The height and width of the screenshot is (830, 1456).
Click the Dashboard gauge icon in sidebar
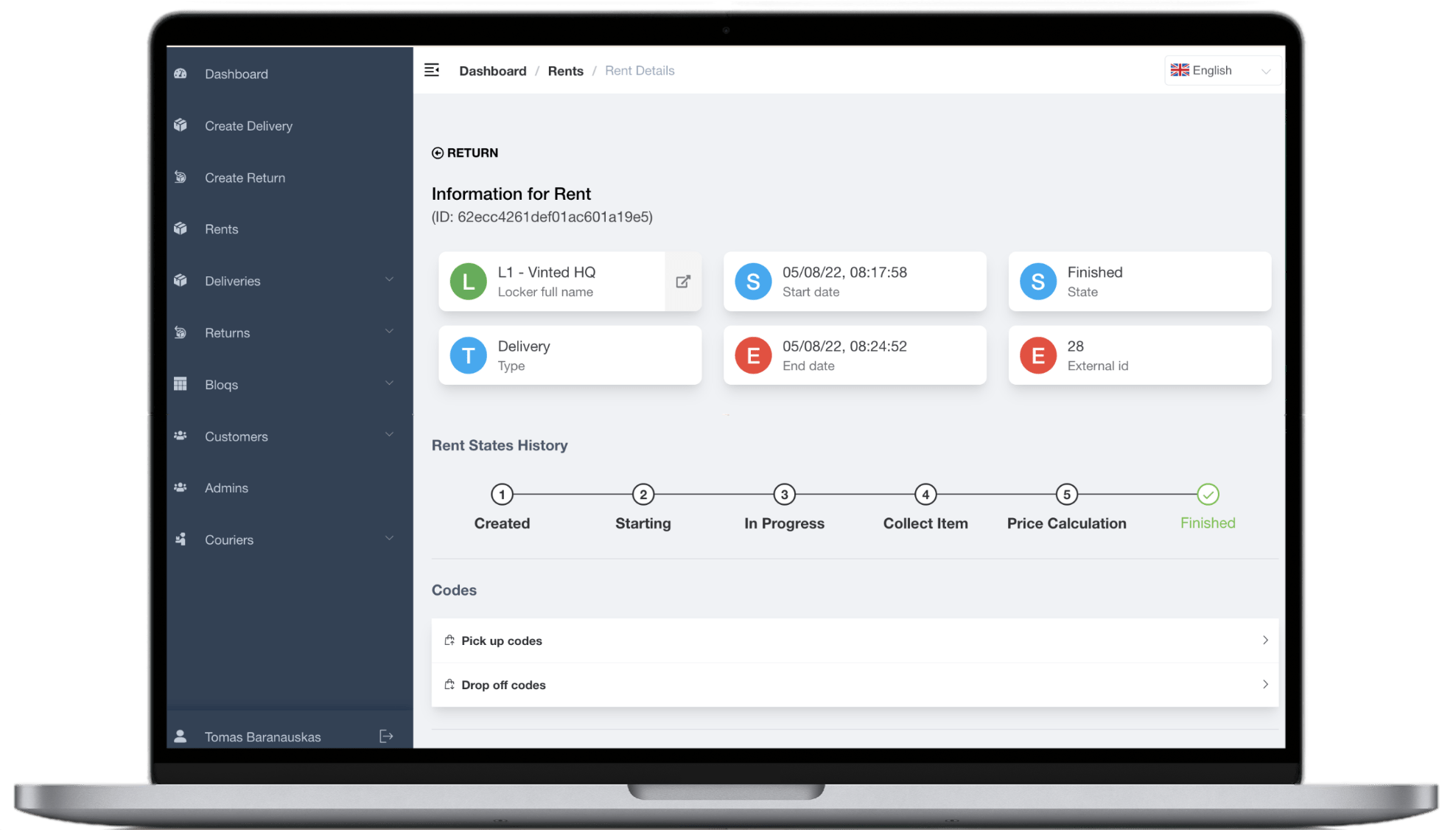click(x=181, y=74)
